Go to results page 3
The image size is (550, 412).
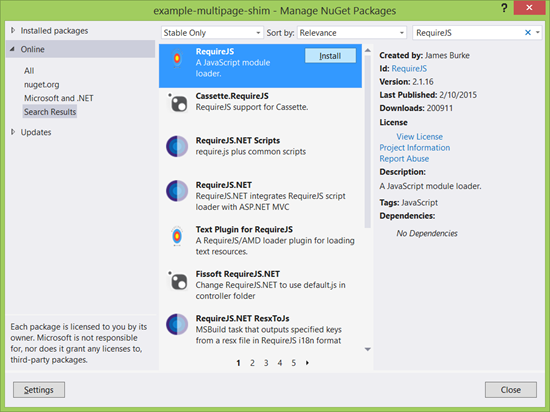(266, 363)
